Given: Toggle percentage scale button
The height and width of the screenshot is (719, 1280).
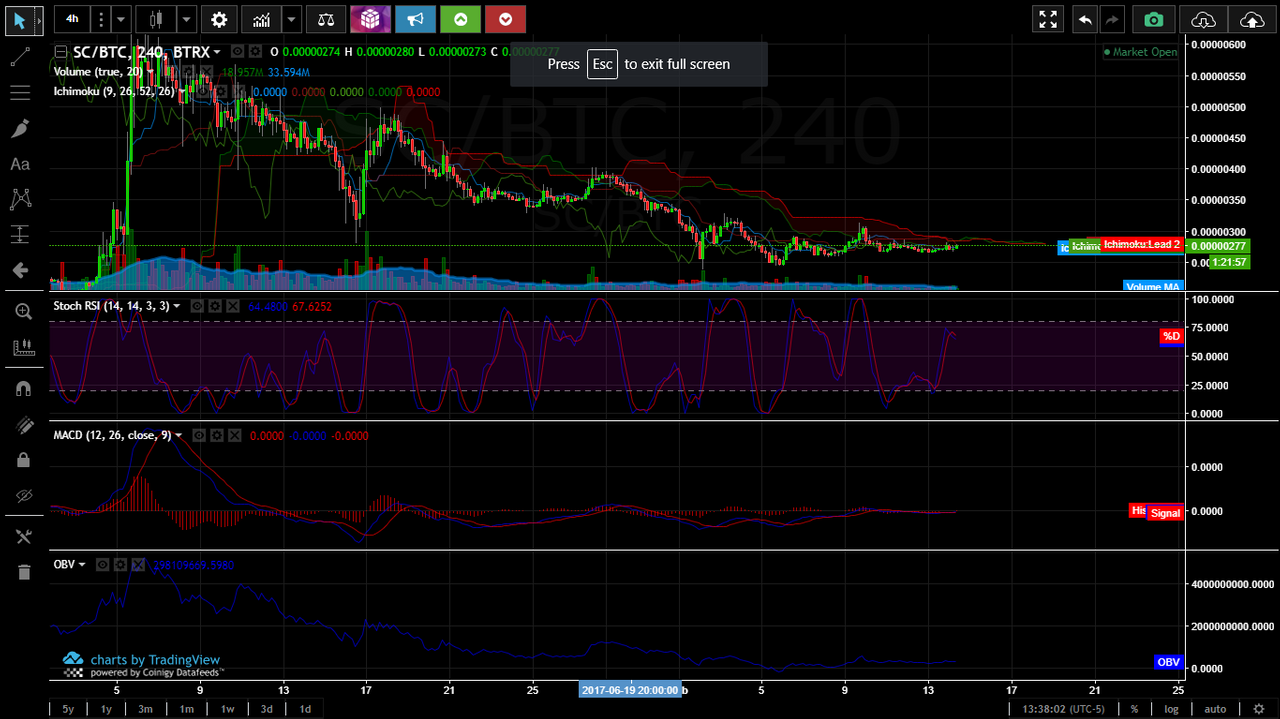Looking at the screenshot, I should coord(1134,709).
